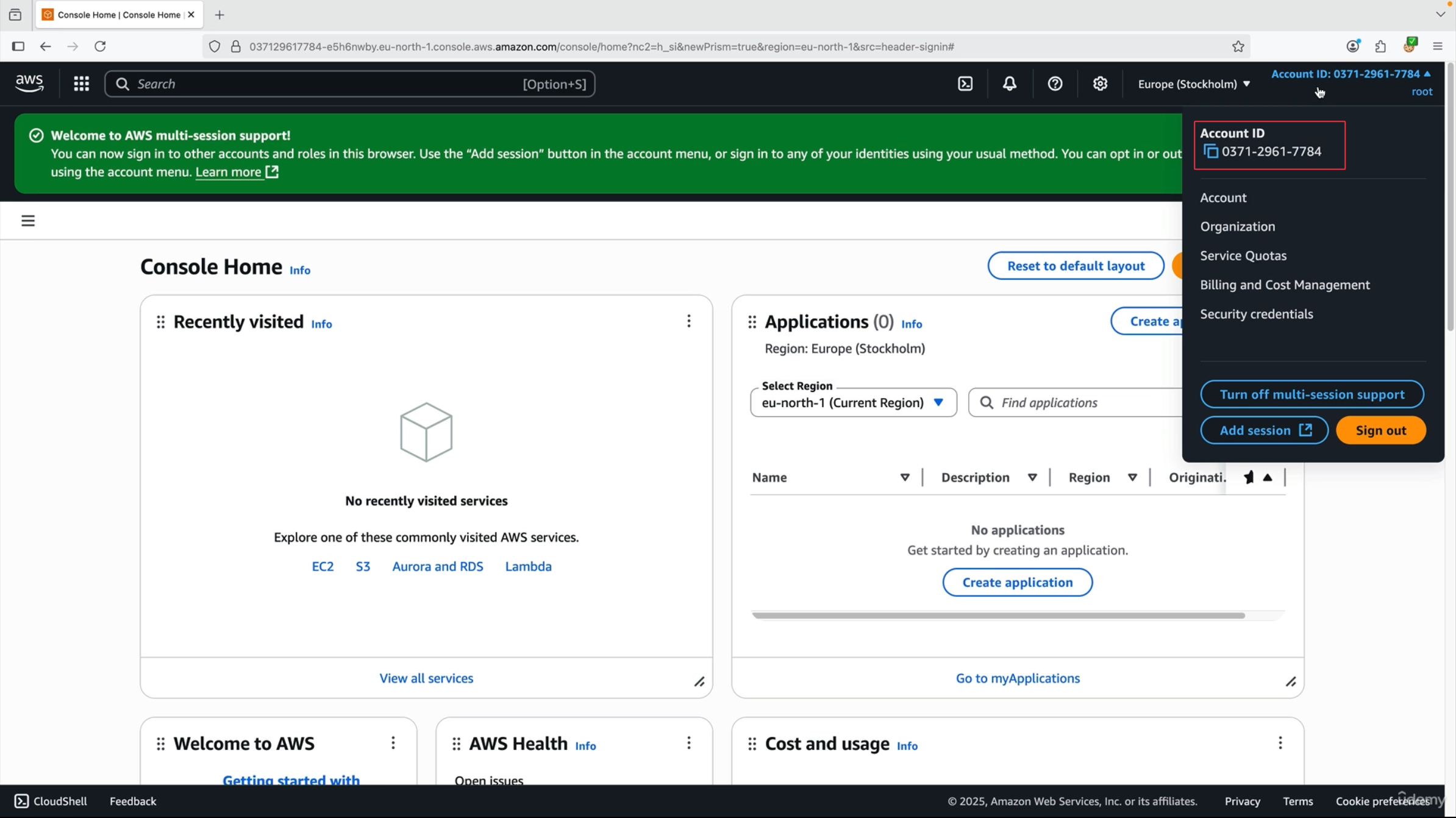
Task: Bookmark this page with star icon
Action: coord(1238,46)
